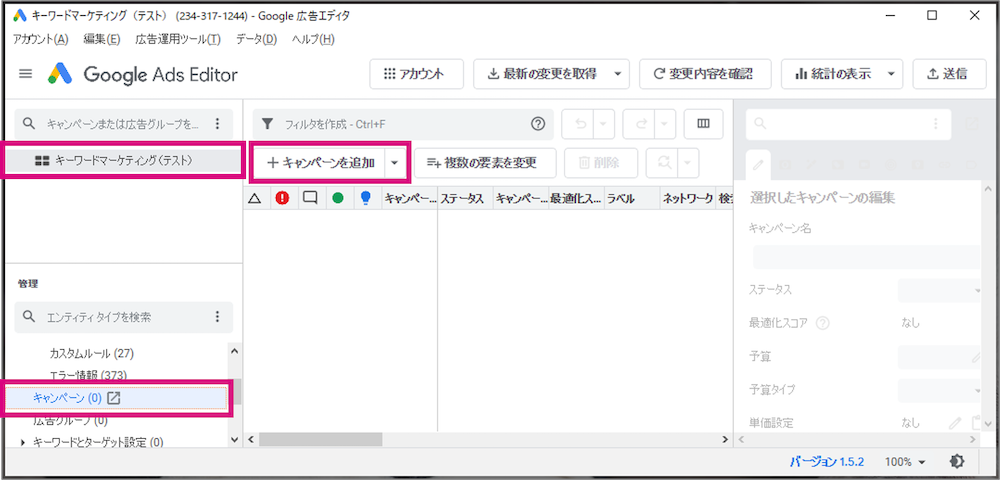This screenshot has height=480, width=1000.
Task: Open the column chooser icon
Action: click(703, 124)
